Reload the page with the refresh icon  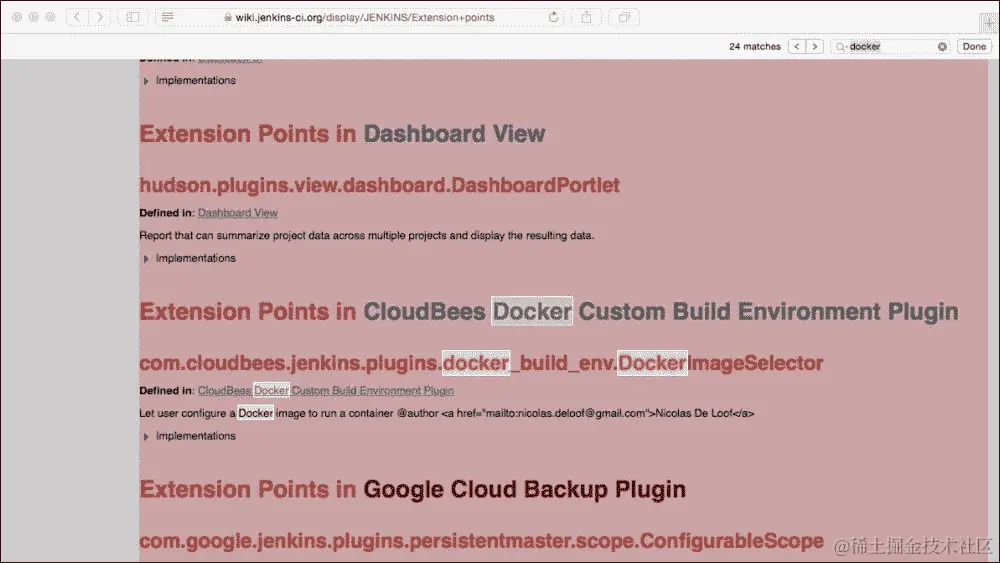coord(554,17)
